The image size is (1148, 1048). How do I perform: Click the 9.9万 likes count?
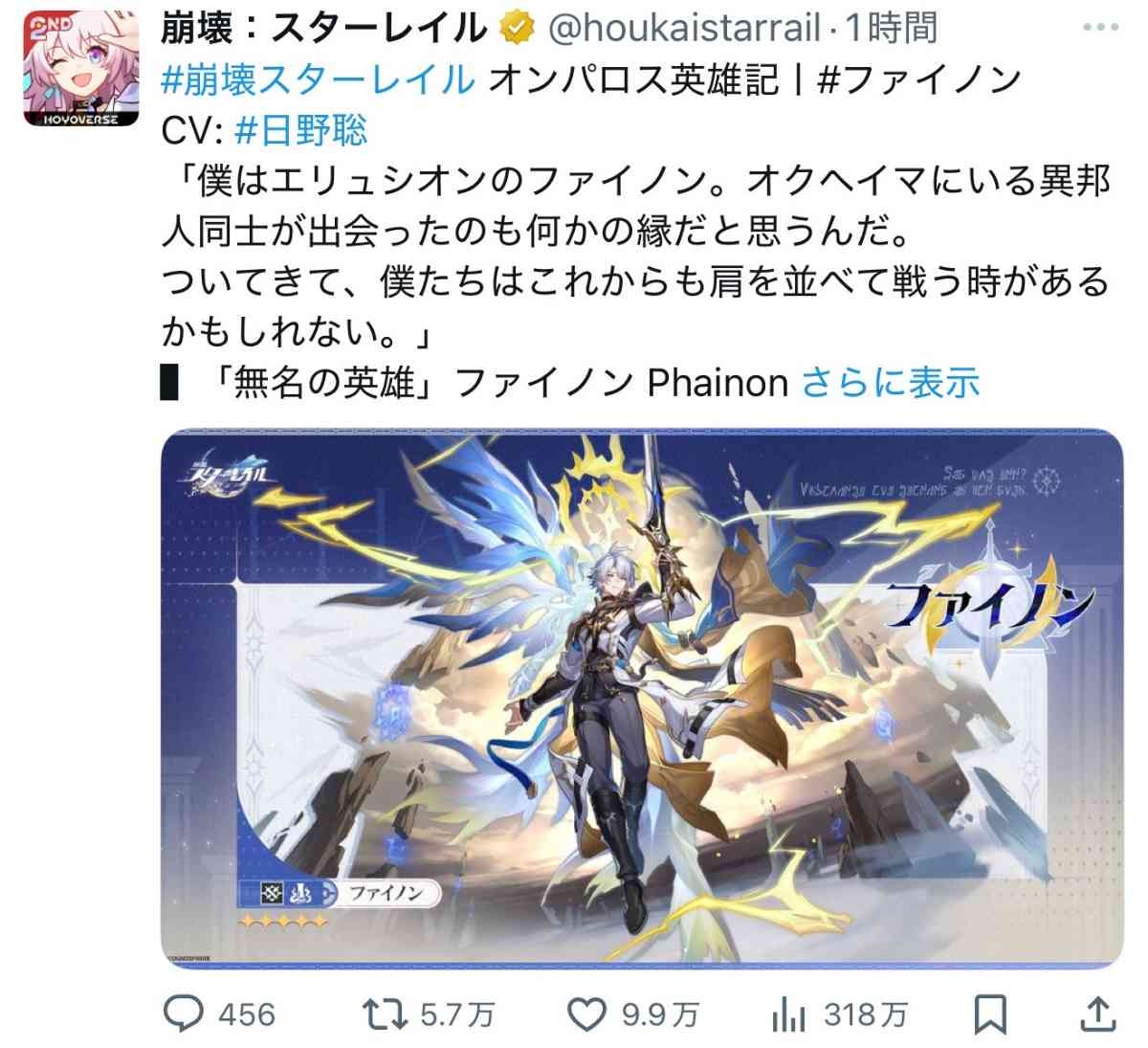point(660,1015)
